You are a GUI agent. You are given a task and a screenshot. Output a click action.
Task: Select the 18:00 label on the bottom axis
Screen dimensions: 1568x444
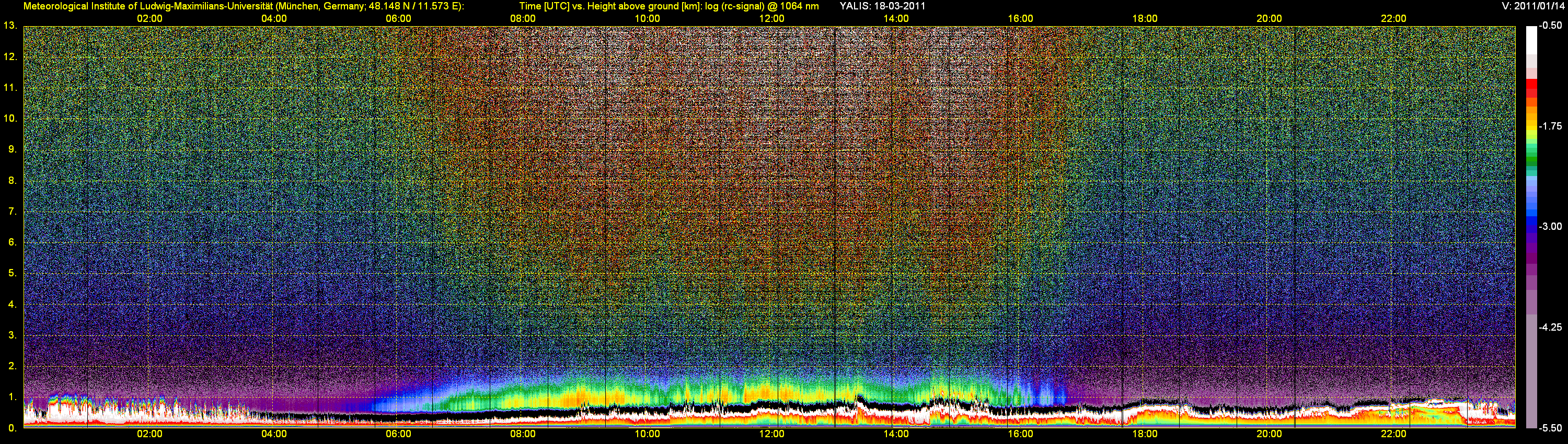click(x=1144, y=434)
